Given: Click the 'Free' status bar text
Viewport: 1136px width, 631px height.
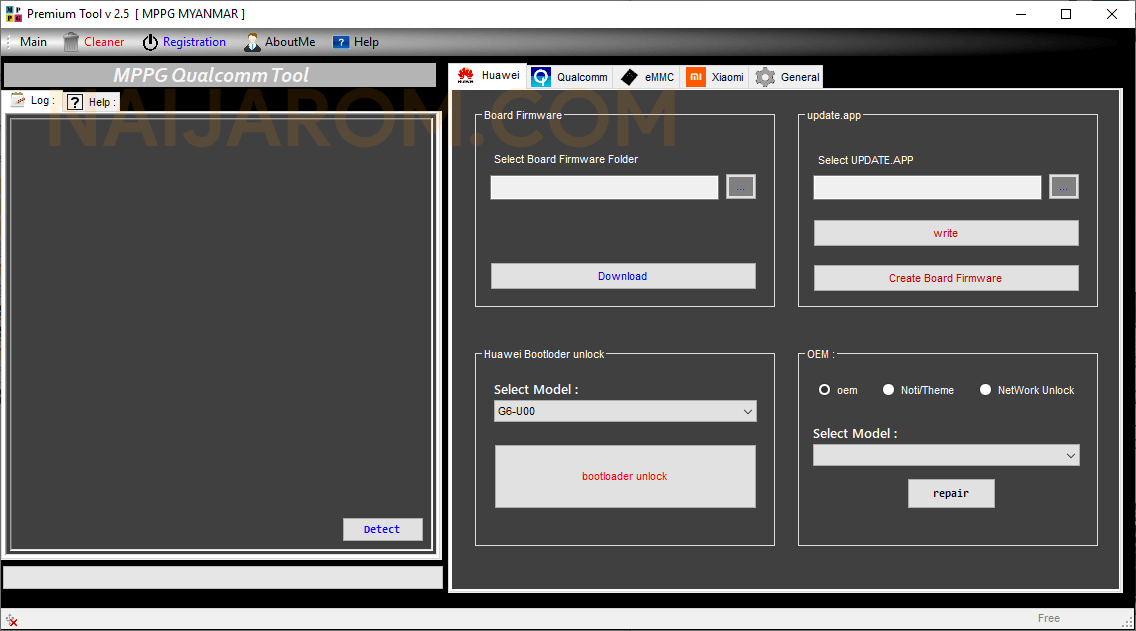Looking at the screenshot, I should click(1048, 618).
